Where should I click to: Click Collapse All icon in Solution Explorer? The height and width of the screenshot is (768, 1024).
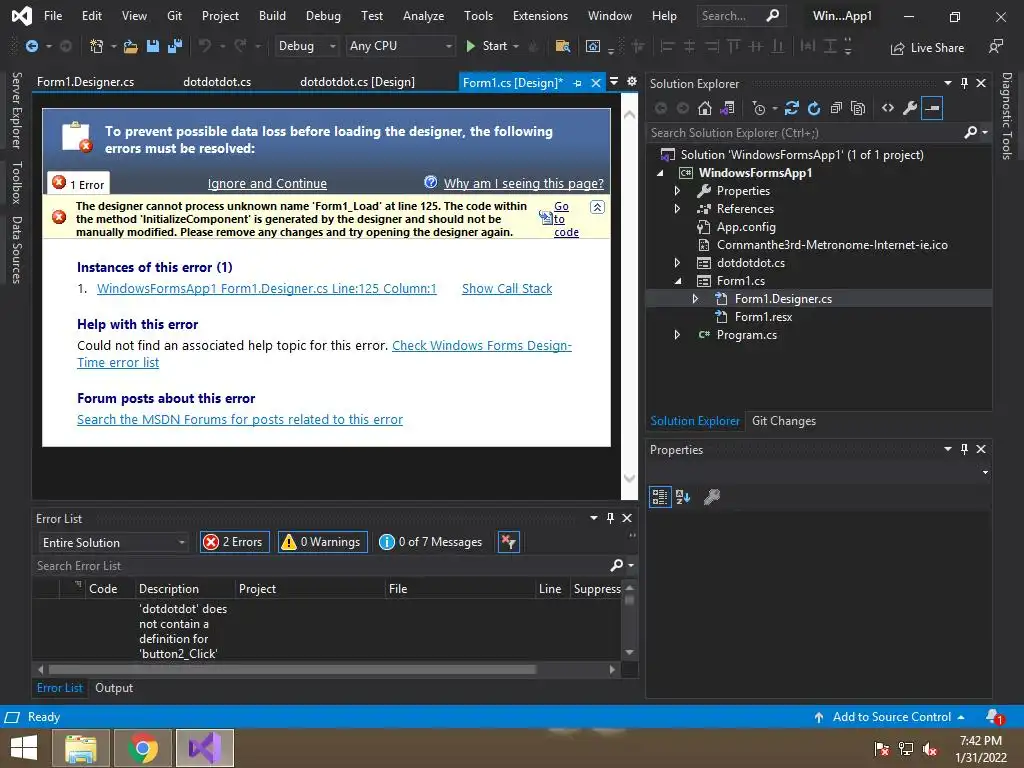coord(836,108)
